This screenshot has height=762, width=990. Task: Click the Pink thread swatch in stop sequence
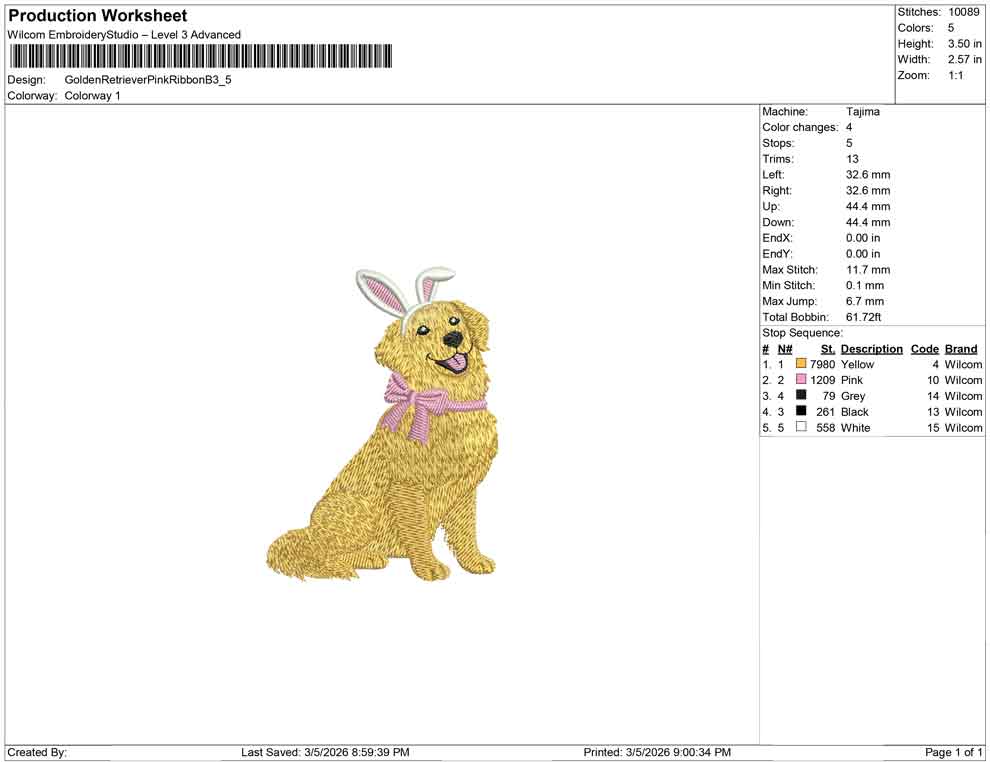pyautogui.click(x=800, y=380)
